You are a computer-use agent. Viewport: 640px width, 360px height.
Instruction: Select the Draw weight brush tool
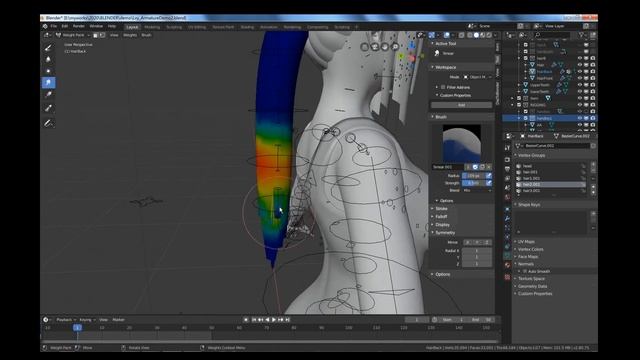pyautogui.click(x=48, y=47)
